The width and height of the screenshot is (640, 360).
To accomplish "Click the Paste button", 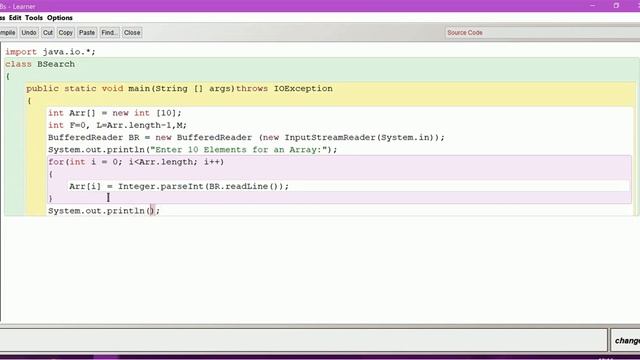I will [87, 33].
